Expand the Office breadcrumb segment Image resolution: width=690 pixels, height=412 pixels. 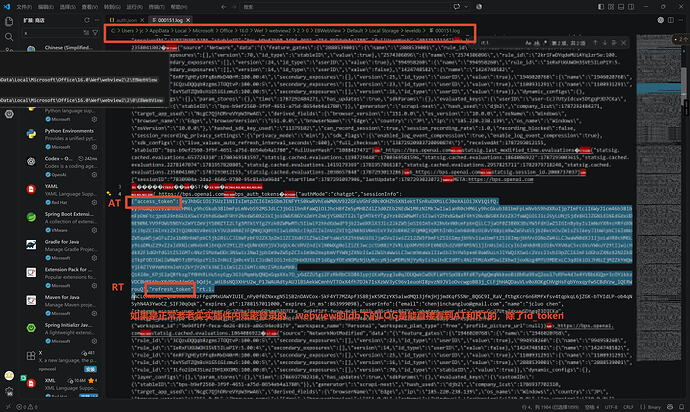226,31
